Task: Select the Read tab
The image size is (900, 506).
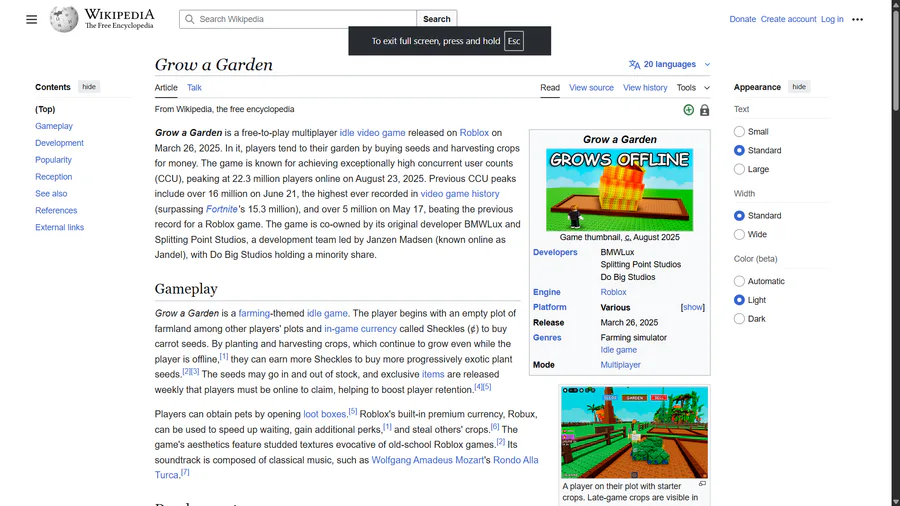Action: (550, 88)
